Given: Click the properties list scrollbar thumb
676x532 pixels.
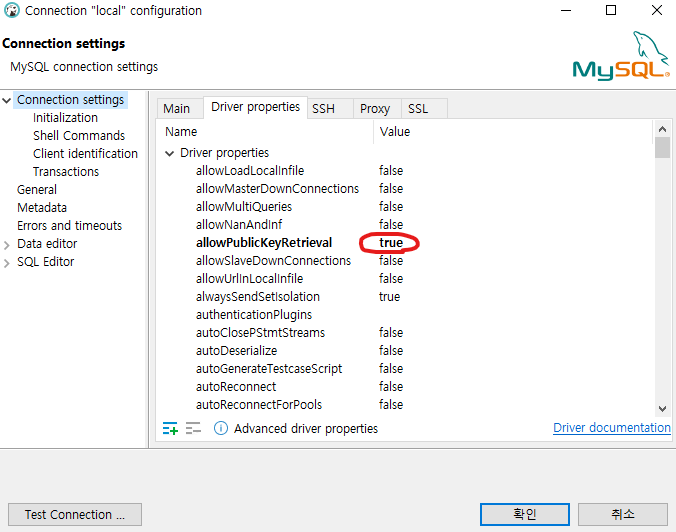Looking at the screenshot, I should click(662, 148).
